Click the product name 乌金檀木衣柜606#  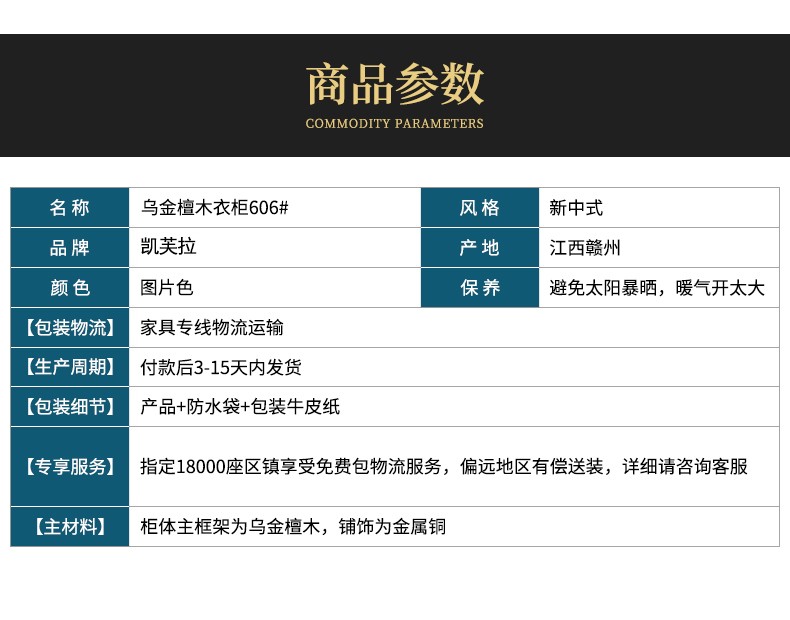(215, 208)
